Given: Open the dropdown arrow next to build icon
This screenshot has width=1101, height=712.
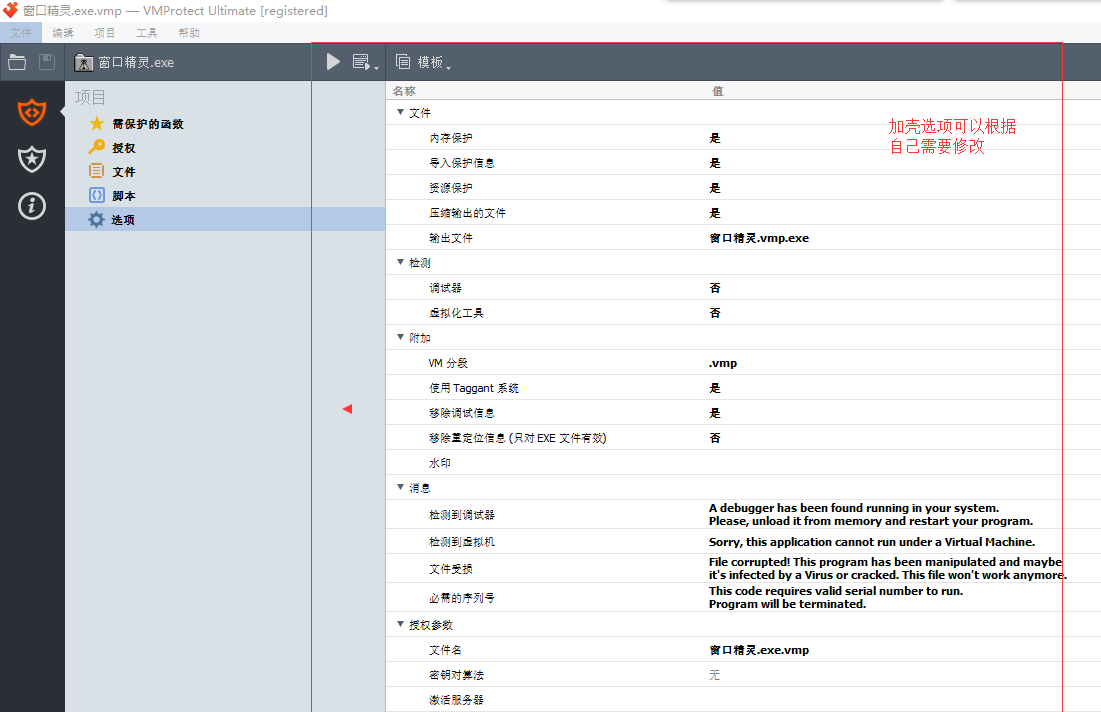Looking at the screenshot, I should (x=376, y=68).
